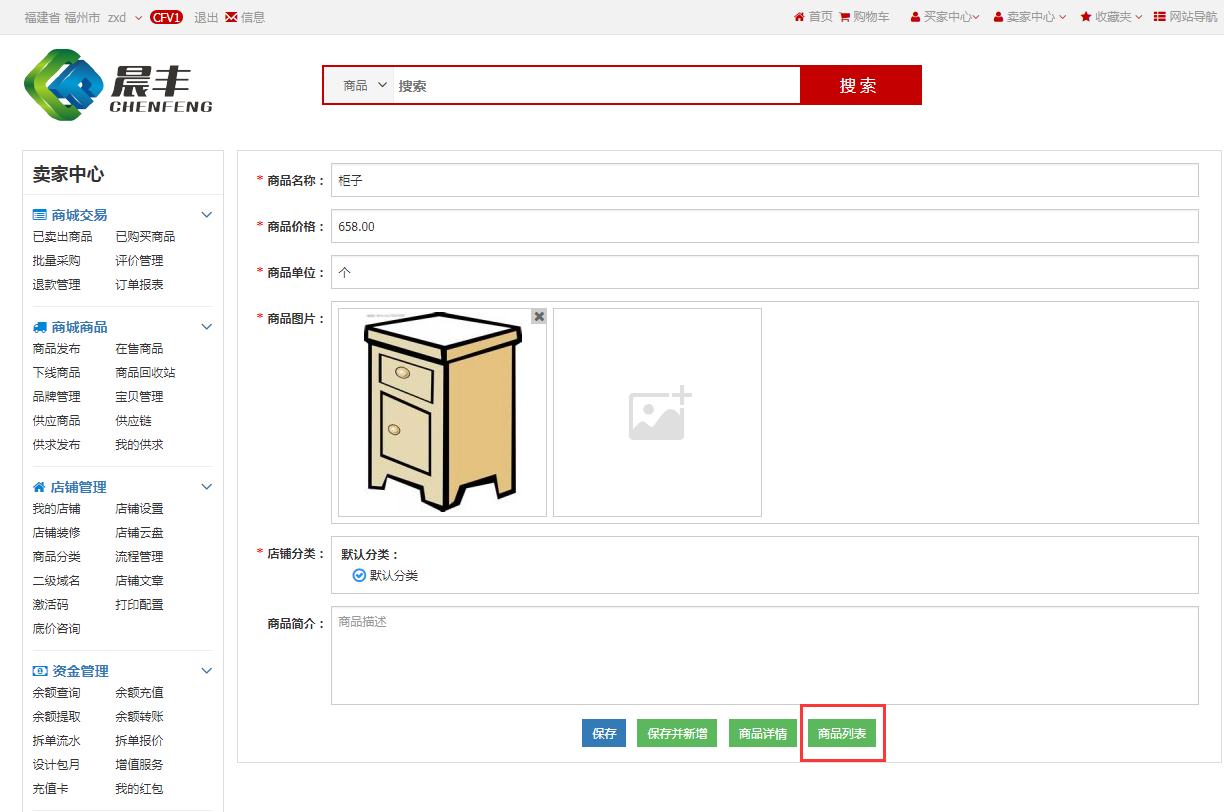The width and height of the screenshot is (1224, 812).
Task: Click the 商品详情 button
Action: (x=763, y=733)
